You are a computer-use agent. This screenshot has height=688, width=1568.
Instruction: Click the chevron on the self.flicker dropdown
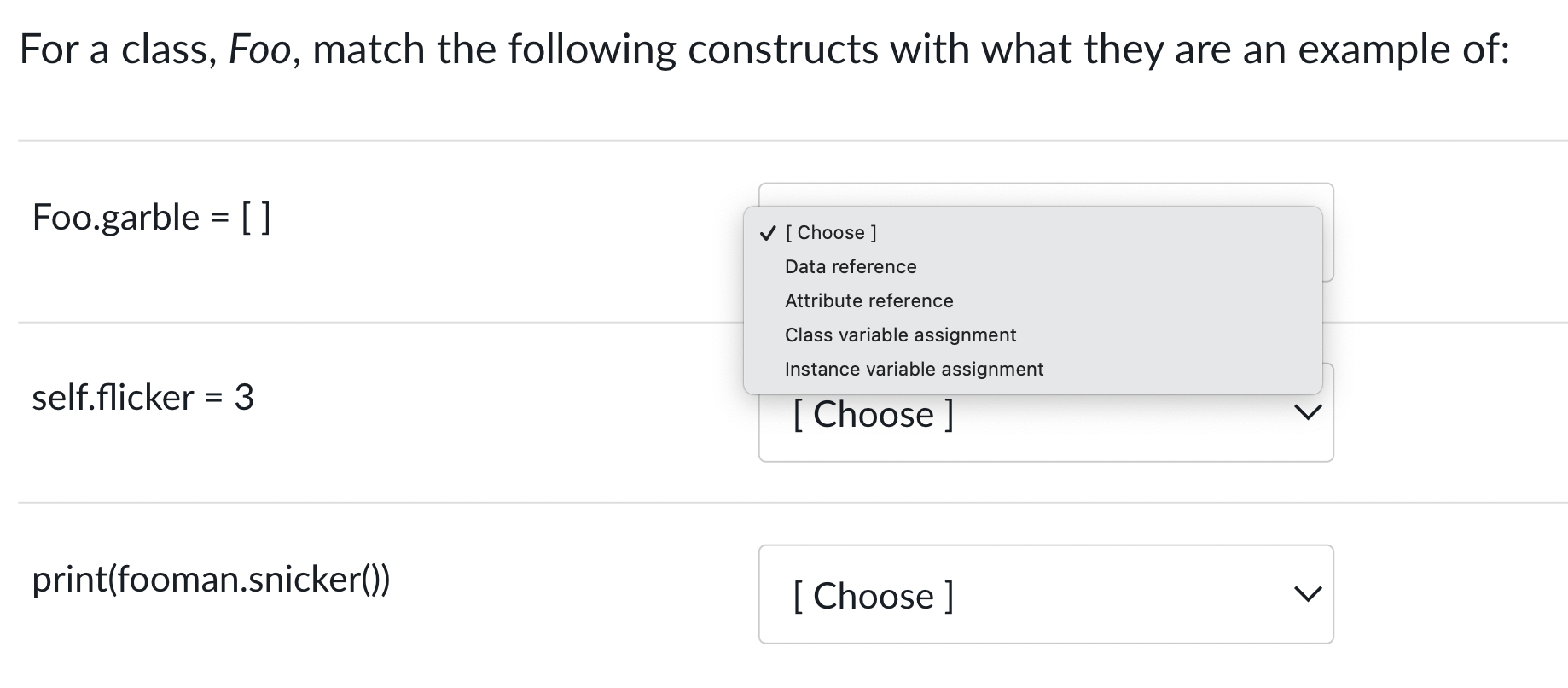1308,411
